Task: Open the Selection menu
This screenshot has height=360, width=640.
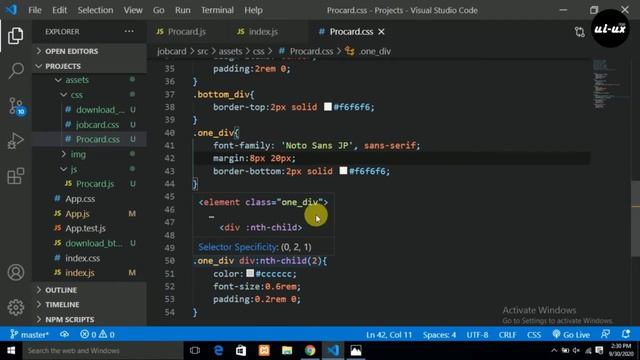Action: (95, 10)
